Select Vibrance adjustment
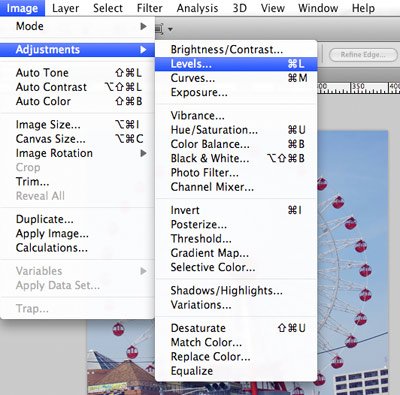The width and height of the screenshot is (400, 395). click(236, 116)
